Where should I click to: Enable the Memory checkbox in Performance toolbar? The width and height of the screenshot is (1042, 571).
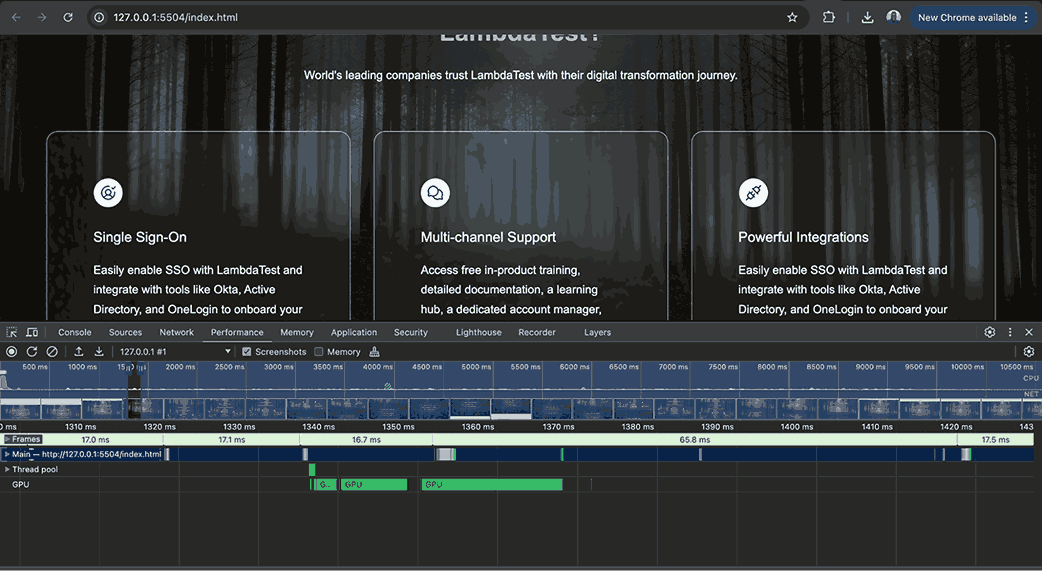point(319,352)
